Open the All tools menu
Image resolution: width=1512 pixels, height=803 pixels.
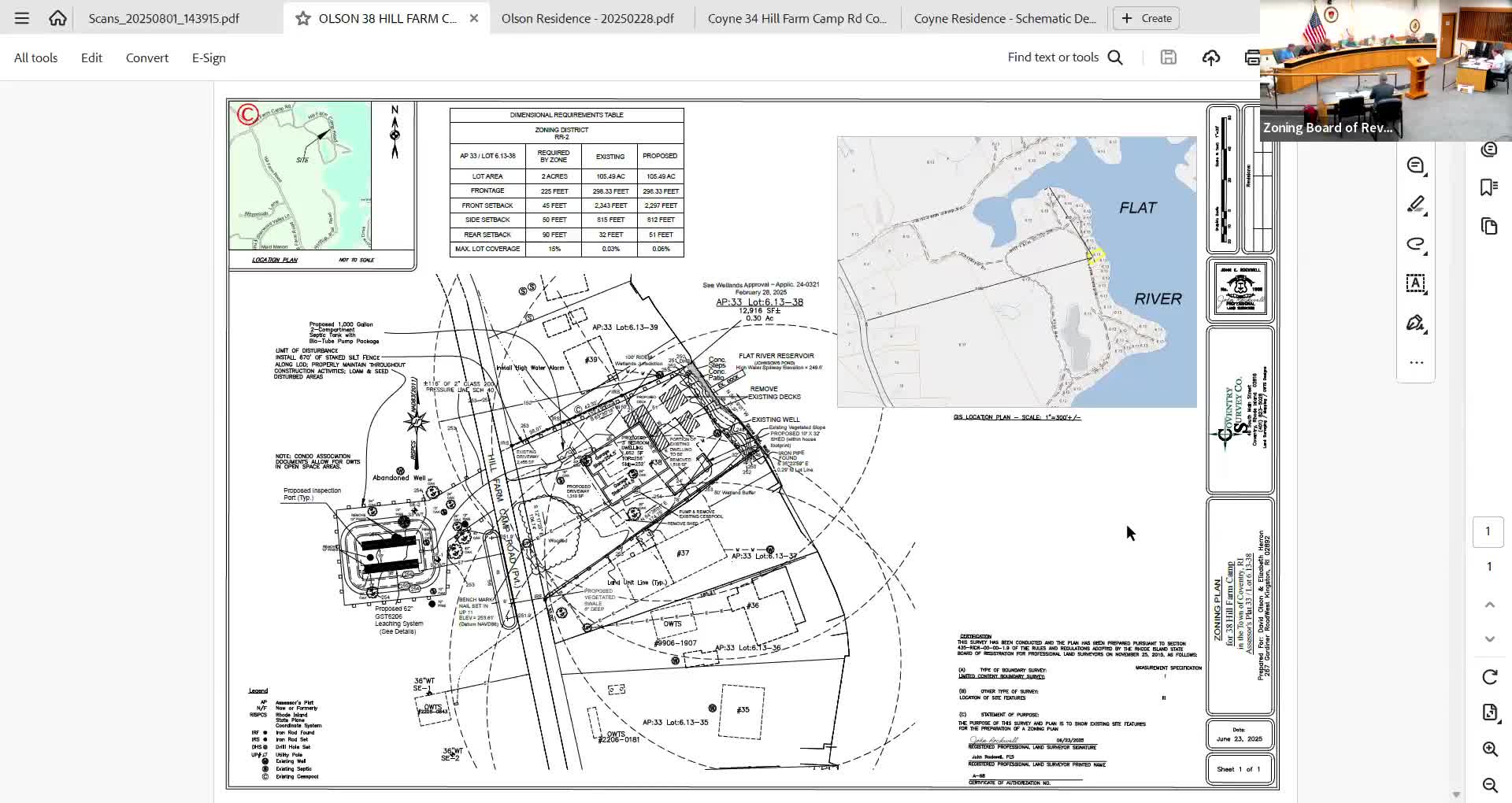[x=35, y=57]
